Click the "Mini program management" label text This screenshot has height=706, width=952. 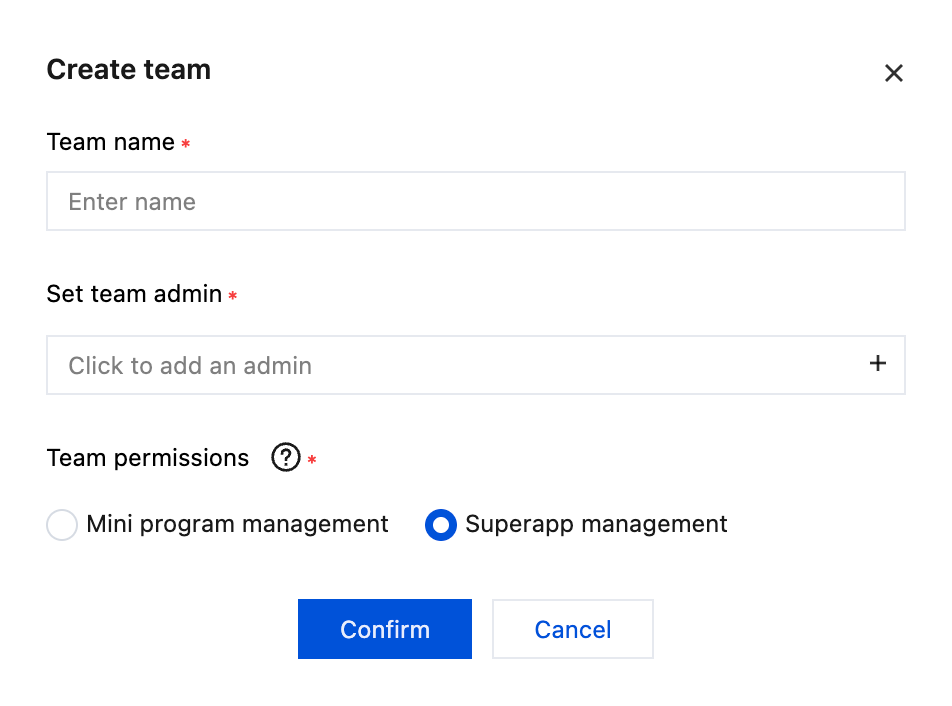(x=237, y=524)
